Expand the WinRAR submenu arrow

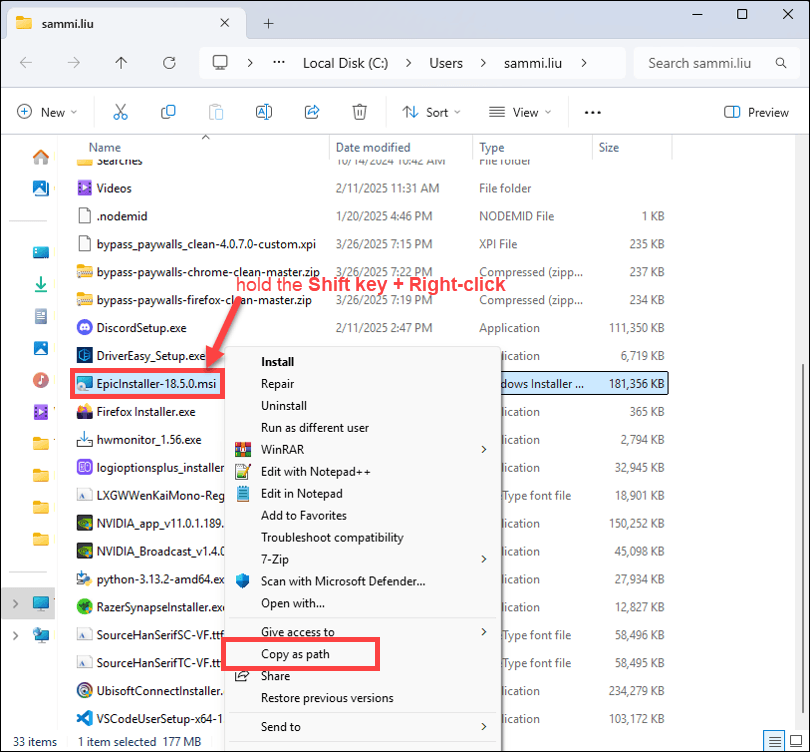(x=484, y=449)
